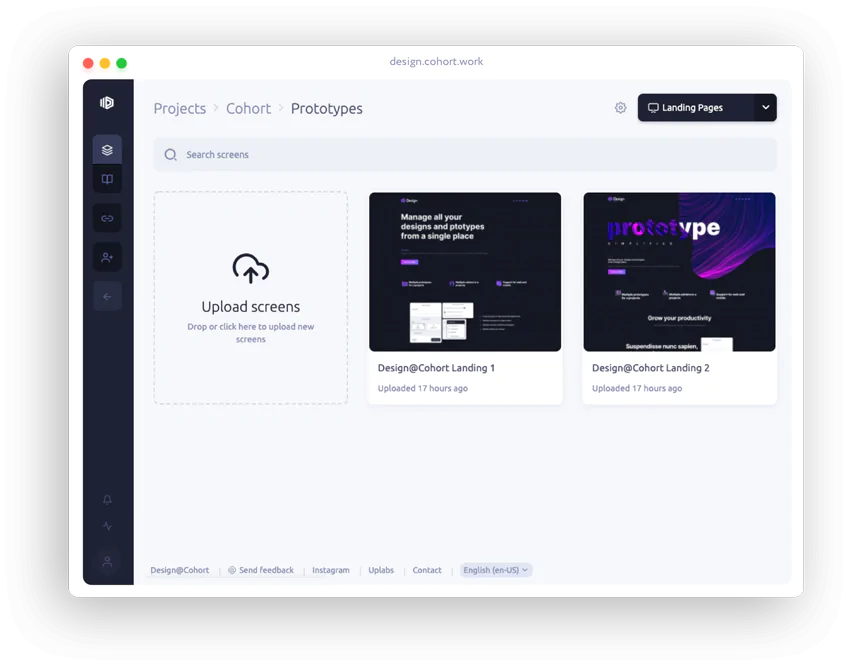Viewport: 850px width, 666px height.
Task: Open settings gear next to Landing Pages
Action: (620, 108)
